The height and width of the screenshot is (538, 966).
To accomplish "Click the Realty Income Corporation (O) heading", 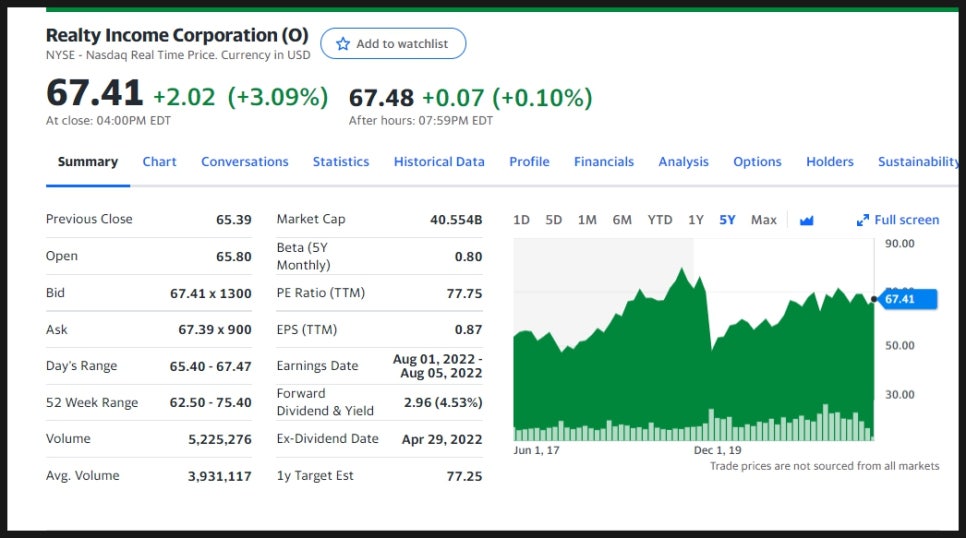I will pos(177,35).
